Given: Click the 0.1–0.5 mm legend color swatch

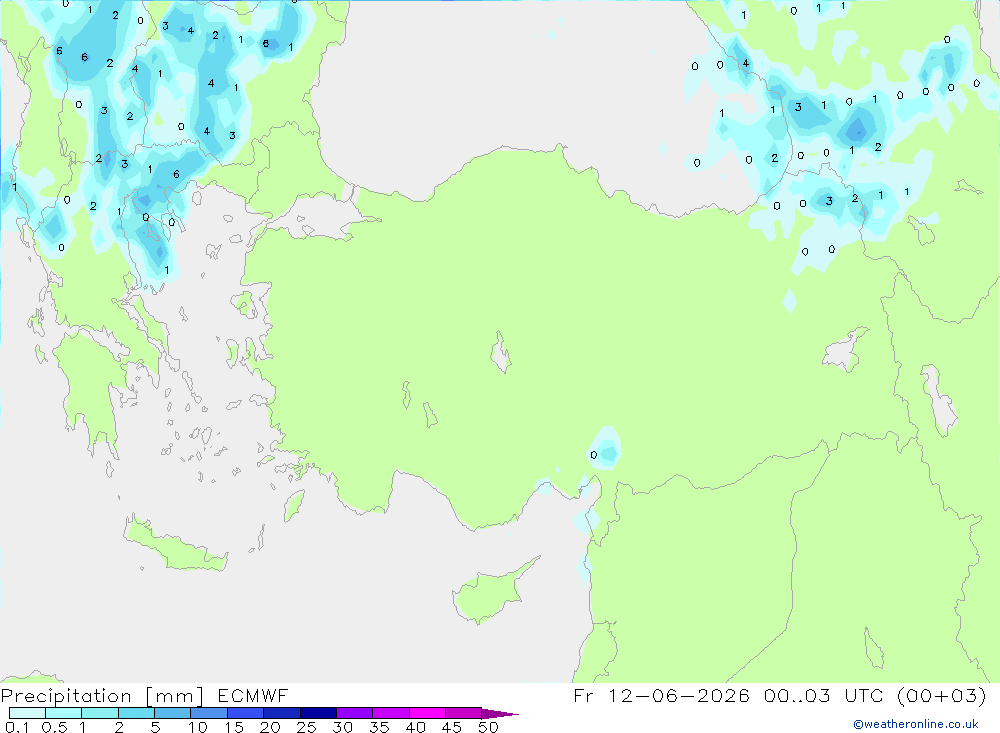Looking at the screenshot, I should [x=27, y=713].
